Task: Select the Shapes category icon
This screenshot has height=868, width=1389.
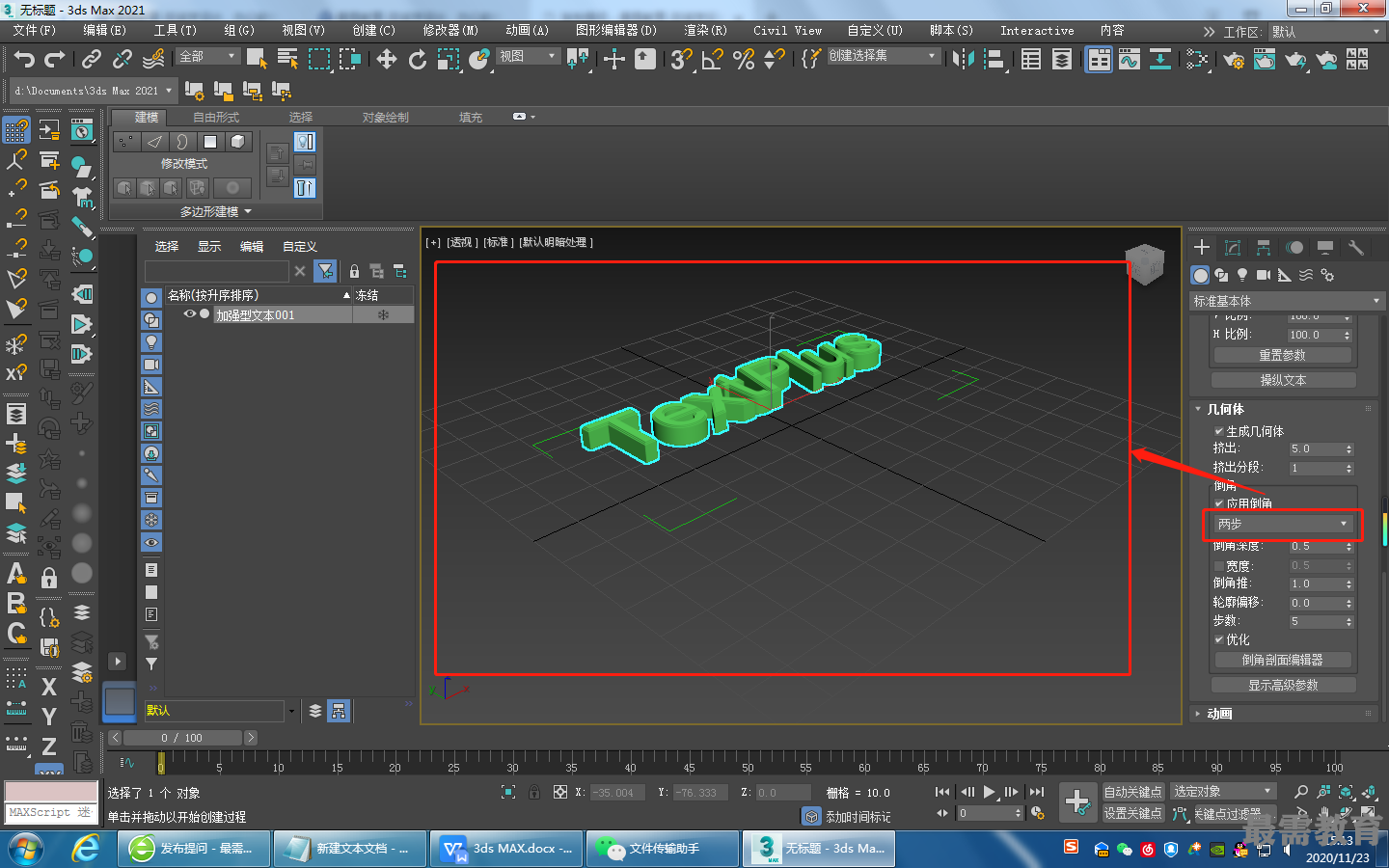Action: click(x=1221, y=275)
